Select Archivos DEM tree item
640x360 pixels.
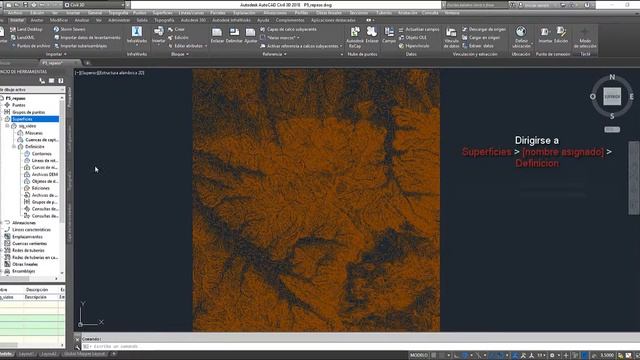pyautogui.click(x=45, y=174)
